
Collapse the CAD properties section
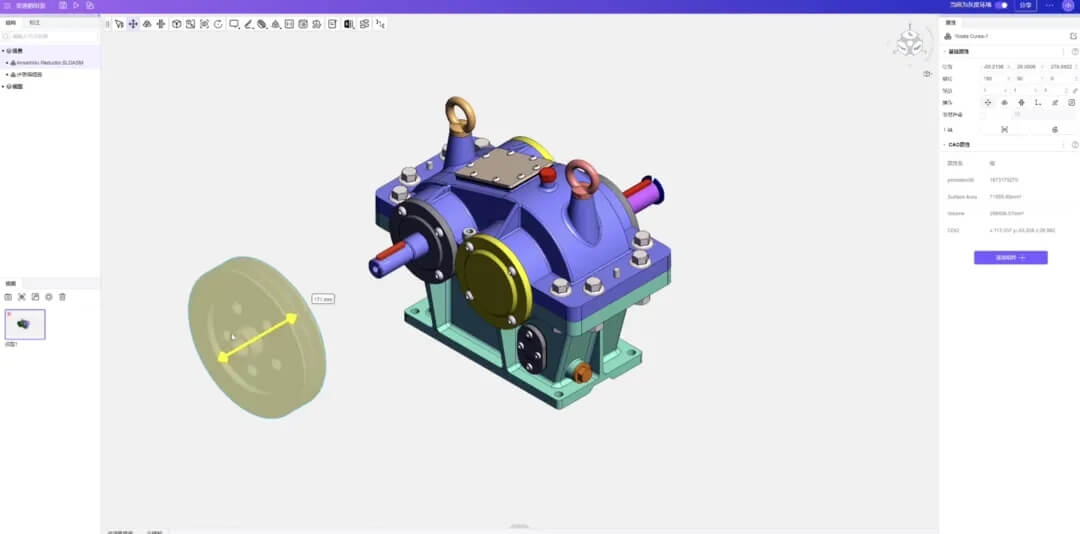tap(944, 144)
